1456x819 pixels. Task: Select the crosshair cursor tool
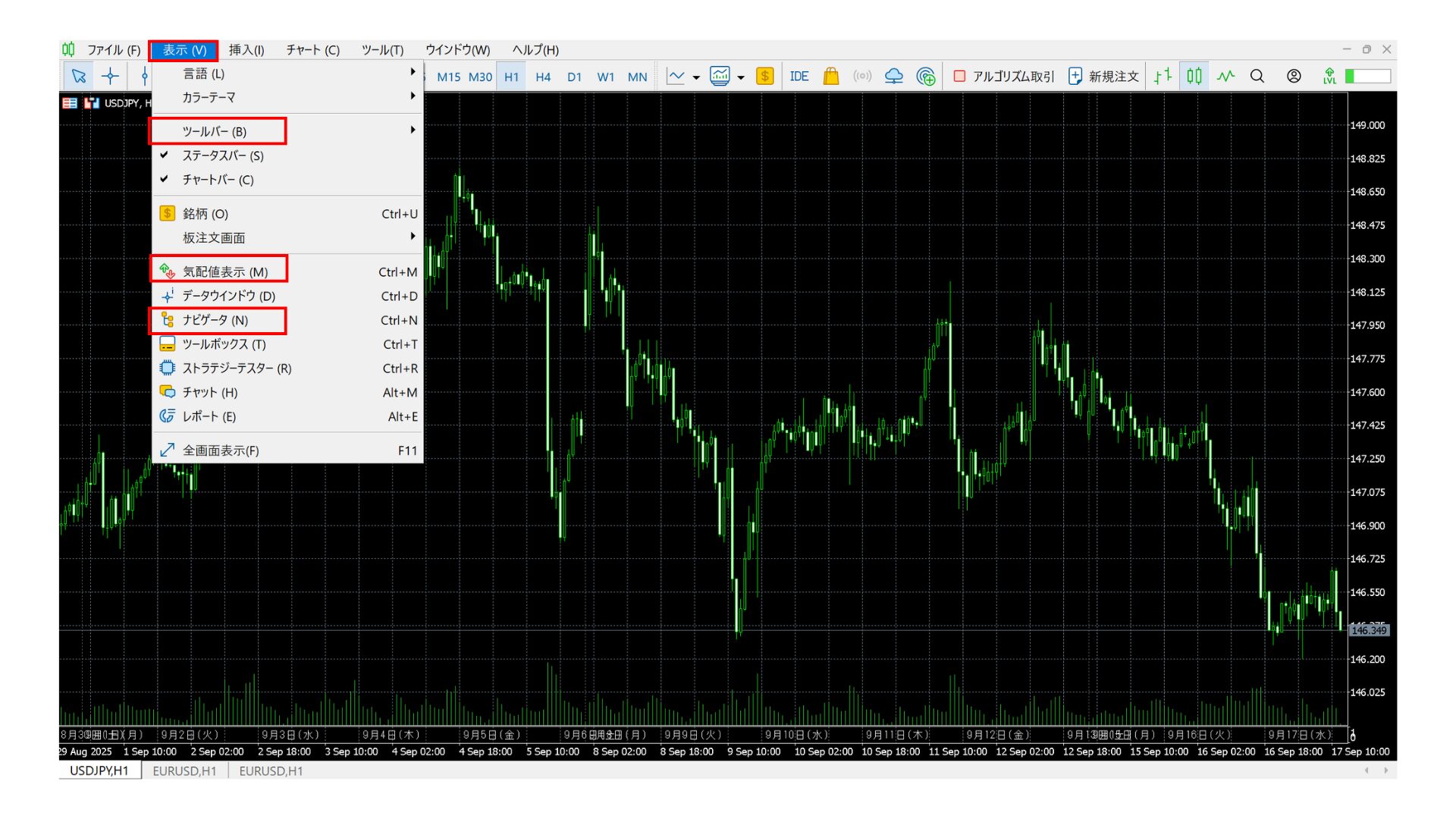click(x=110, y=76)
